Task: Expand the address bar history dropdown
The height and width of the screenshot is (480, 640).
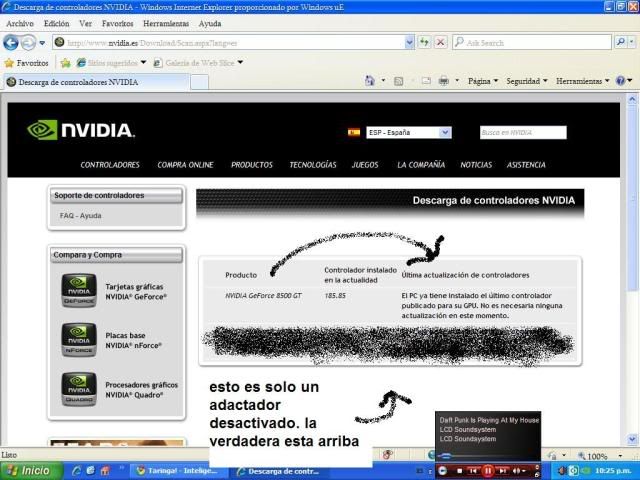Action: click(x=409, y=42)
